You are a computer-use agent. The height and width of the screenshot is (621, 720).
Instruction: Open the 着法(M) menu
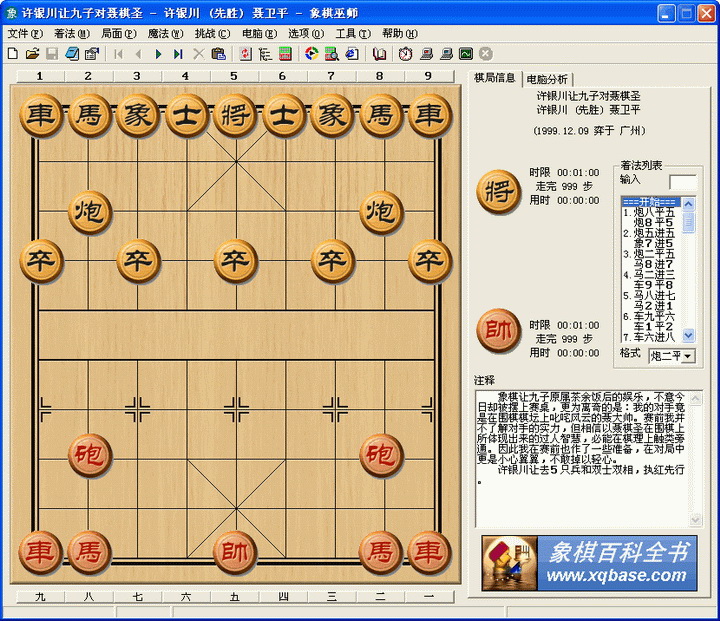click(x=72, y=34)
